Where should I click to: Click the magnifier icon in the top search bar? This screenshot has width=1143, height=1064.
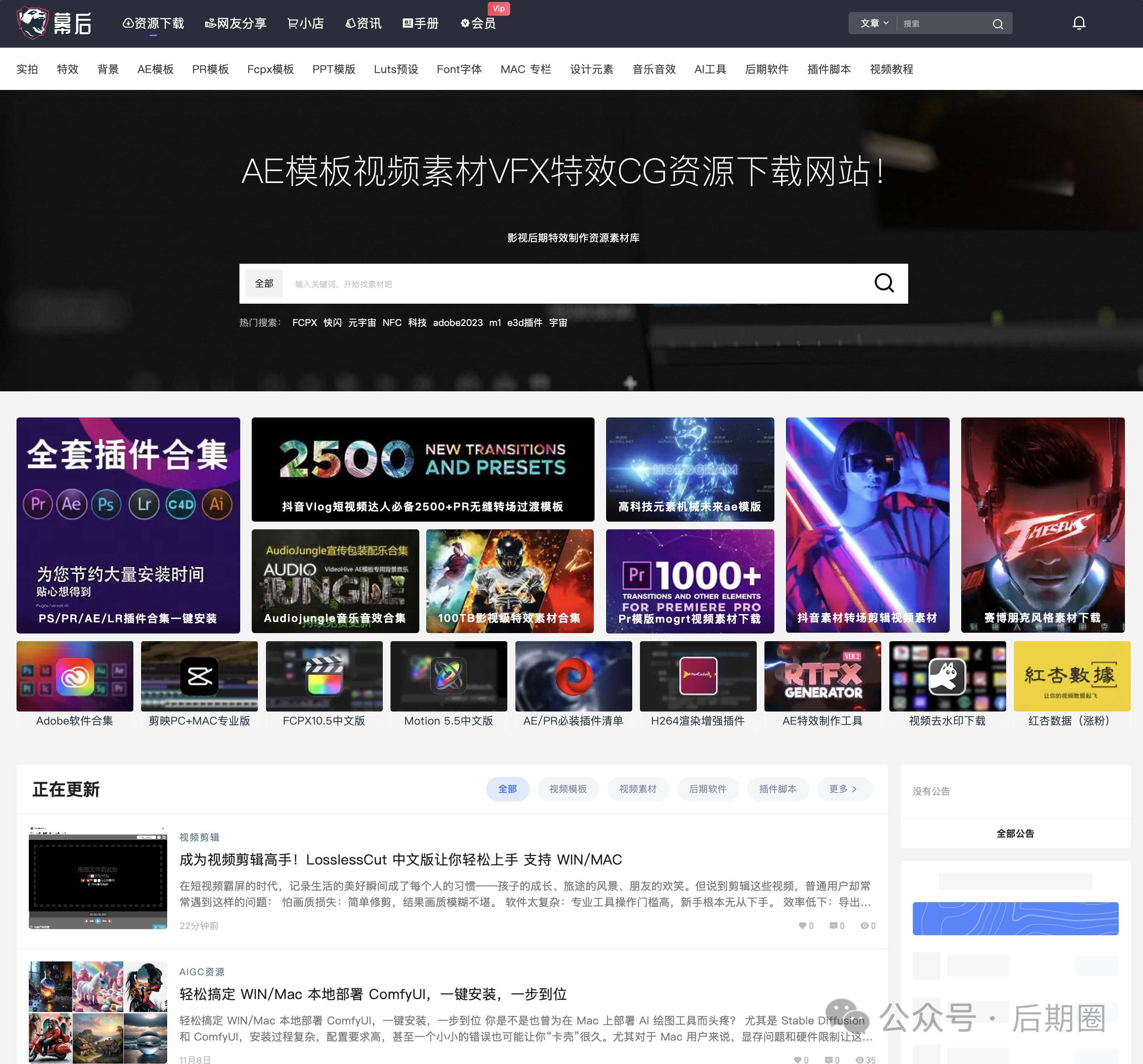(998, 23)
